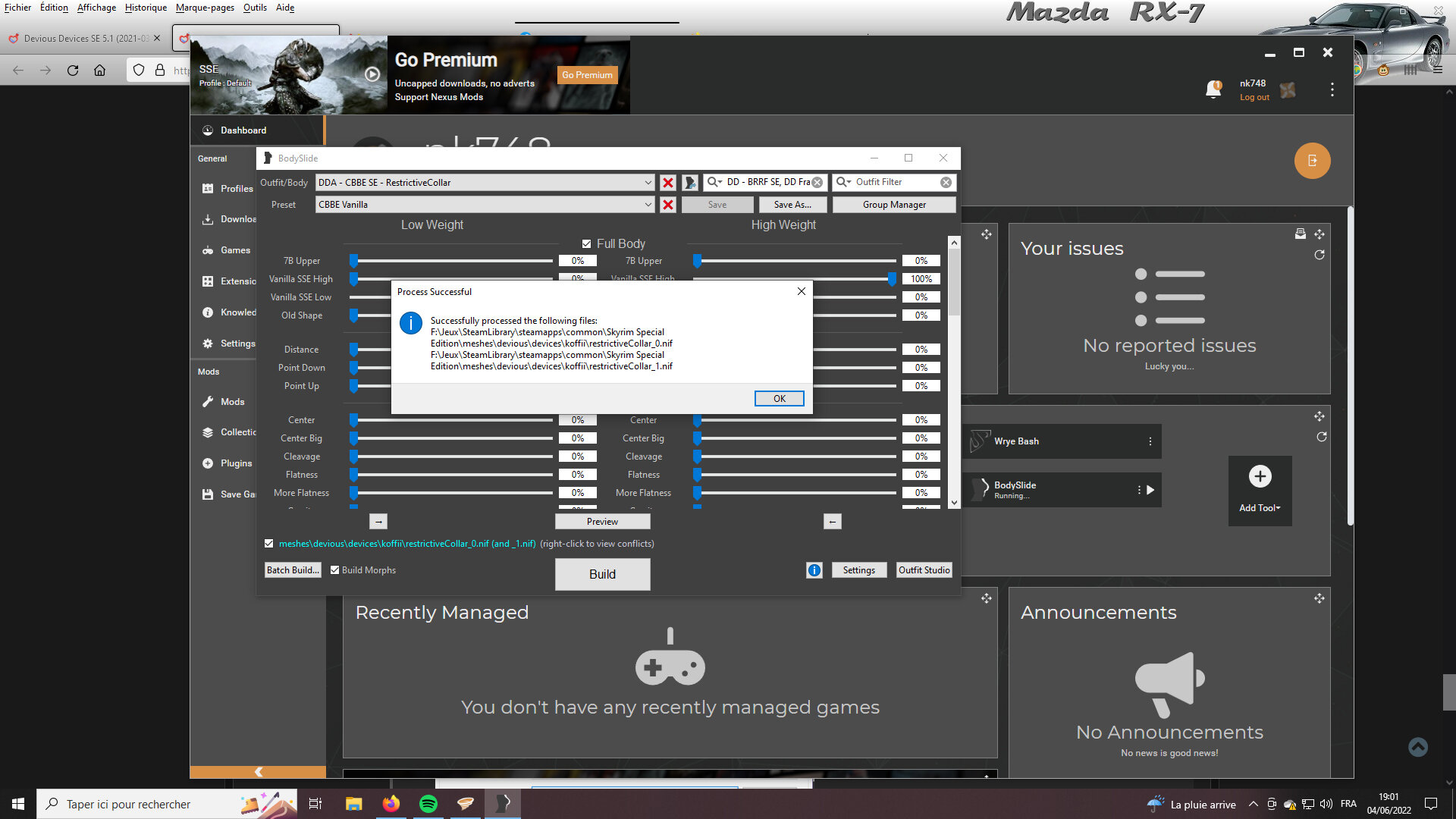
Task: Delete the selected outfit with red X
Action: click(667, 183)
